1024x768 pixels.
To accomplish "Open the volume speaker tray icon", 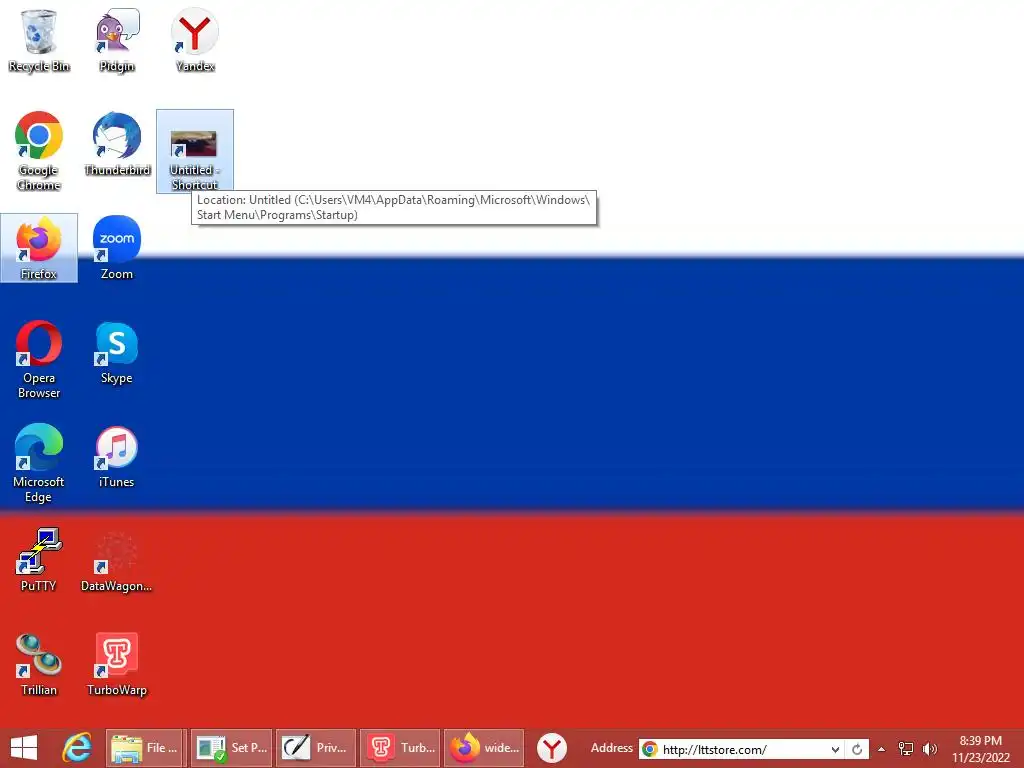I will (x=929, y=749).
